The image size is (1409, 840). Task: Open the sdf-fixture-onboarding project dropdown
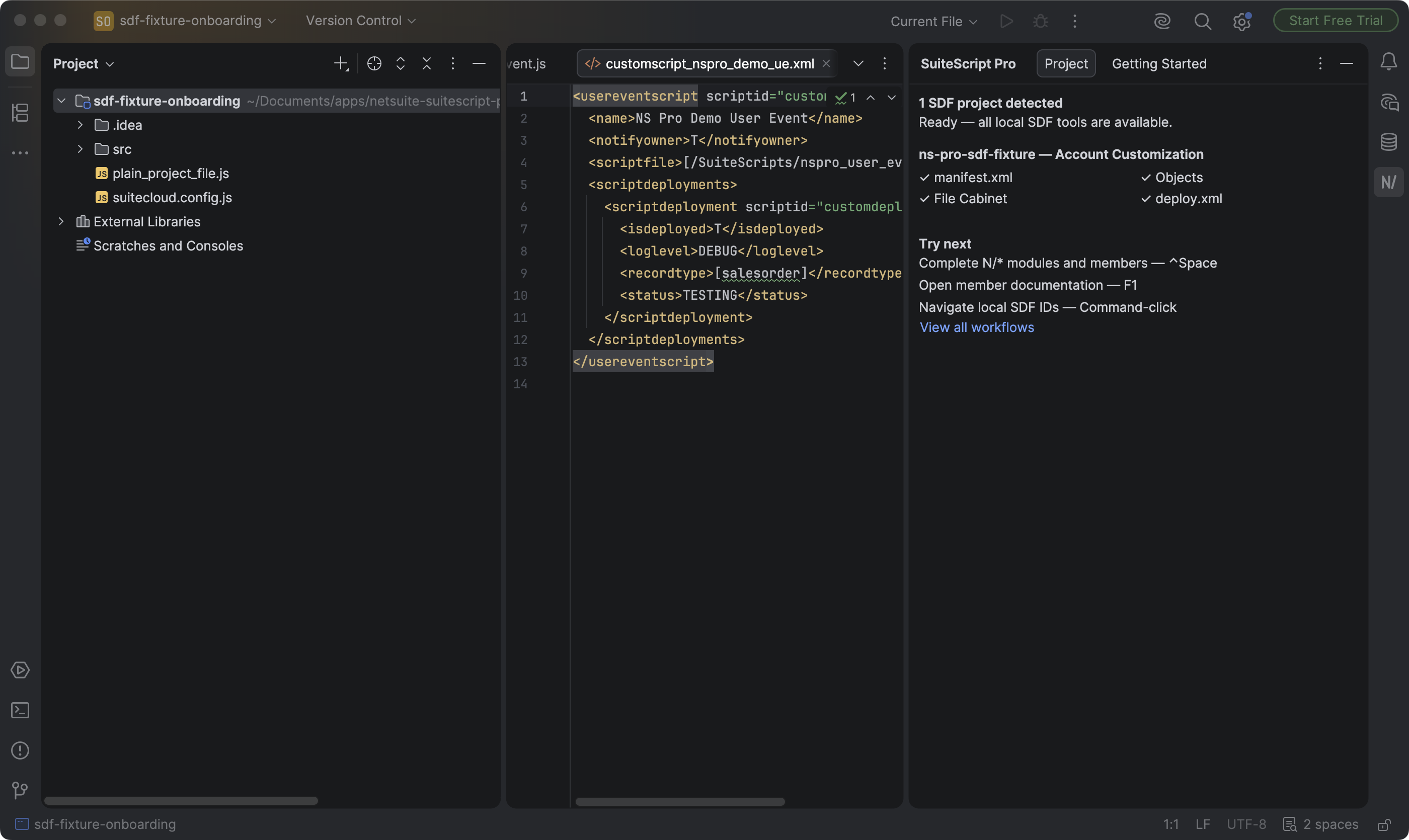coord(185,21)
